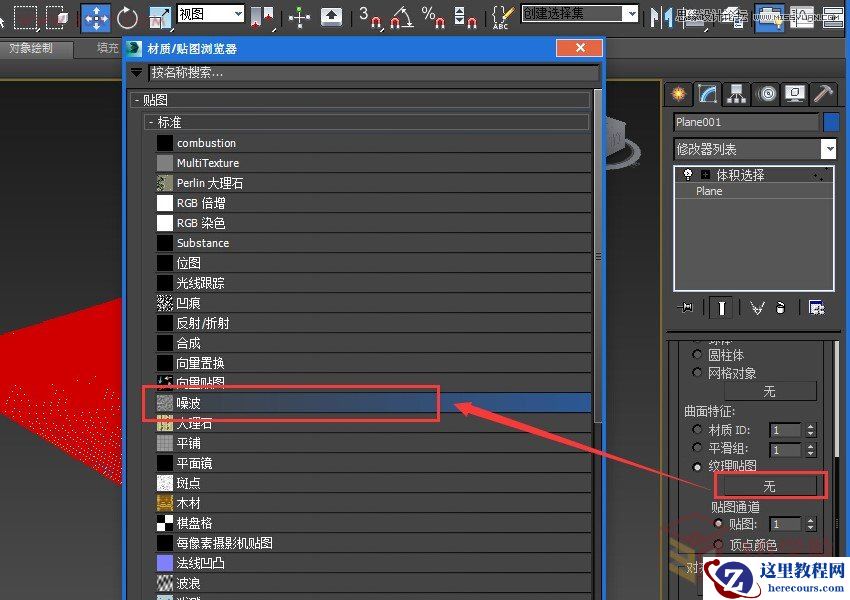Open Configure Modifier Sets icon

pos(816,308)
